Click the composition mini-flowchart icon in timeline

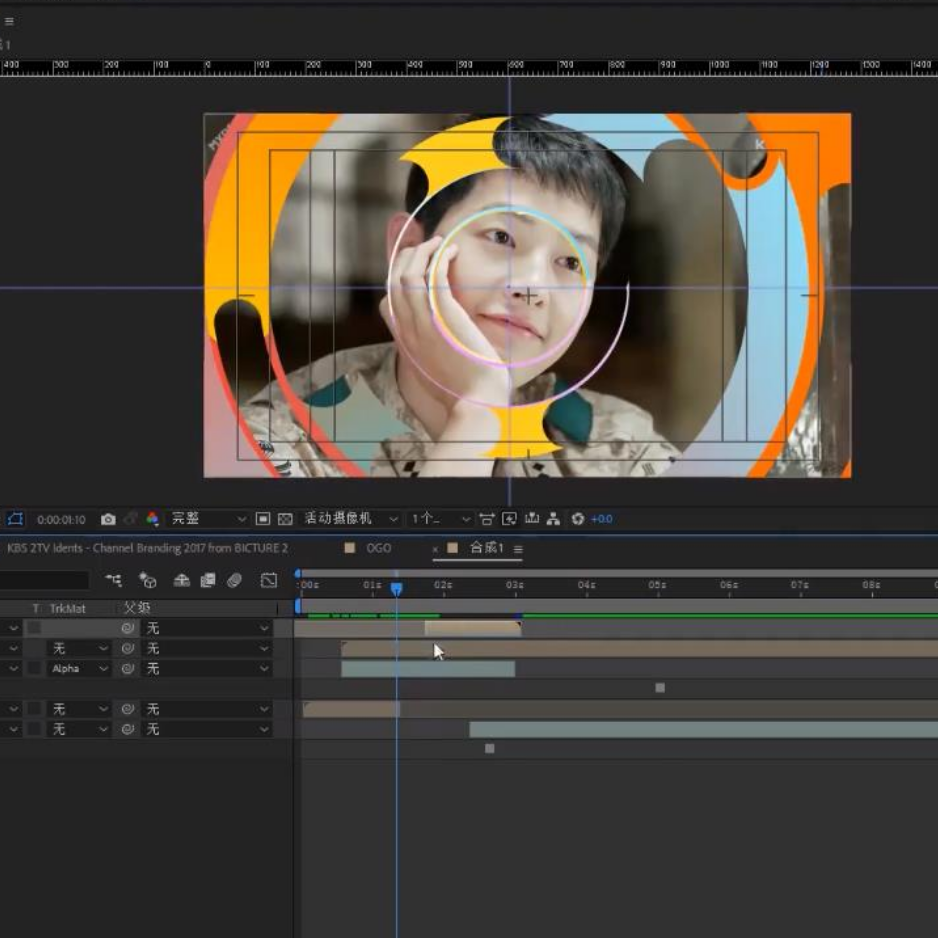click(114, 580)
